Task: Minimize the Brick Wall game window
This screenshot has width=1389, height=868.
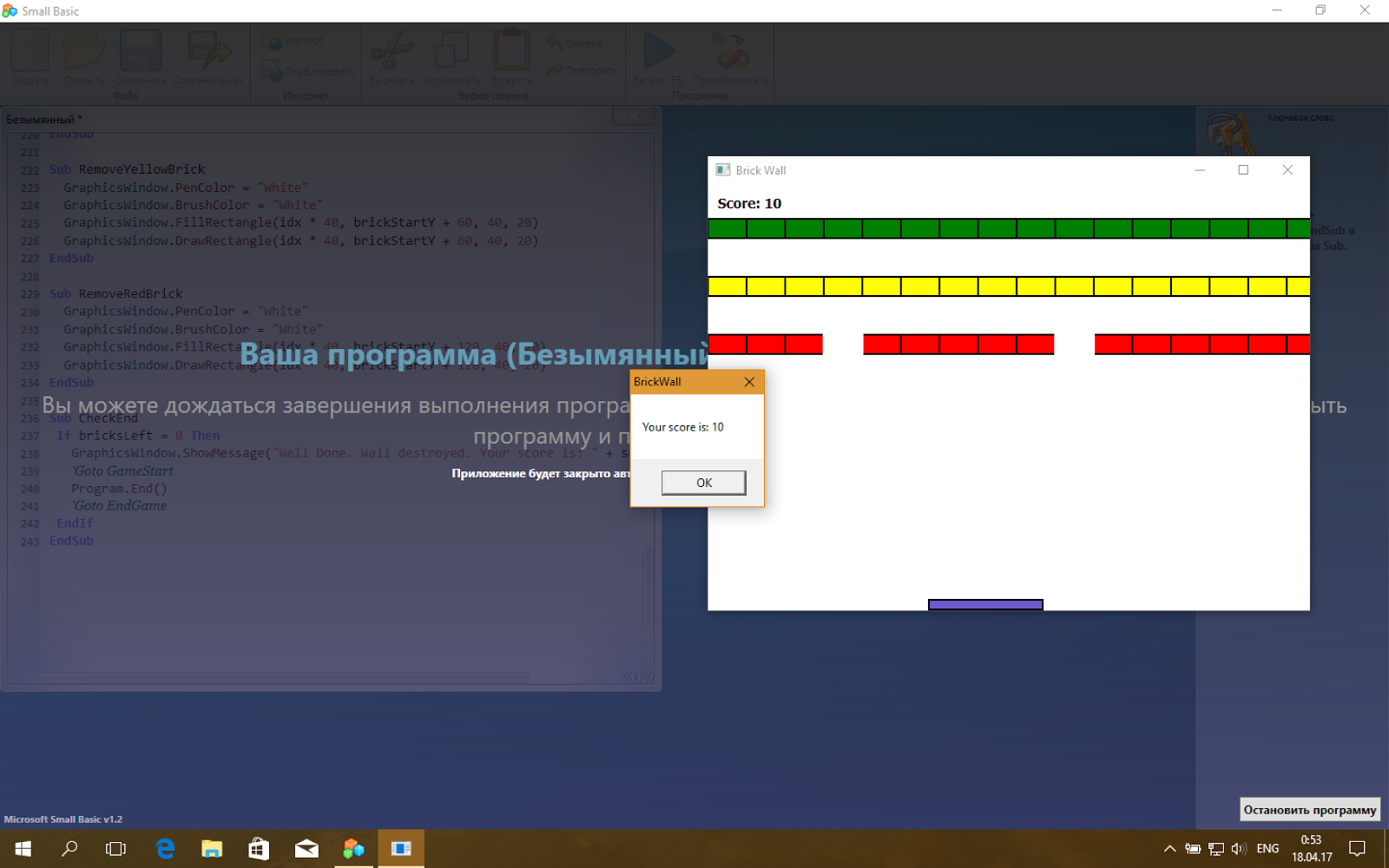Action: pos(1200,170)
